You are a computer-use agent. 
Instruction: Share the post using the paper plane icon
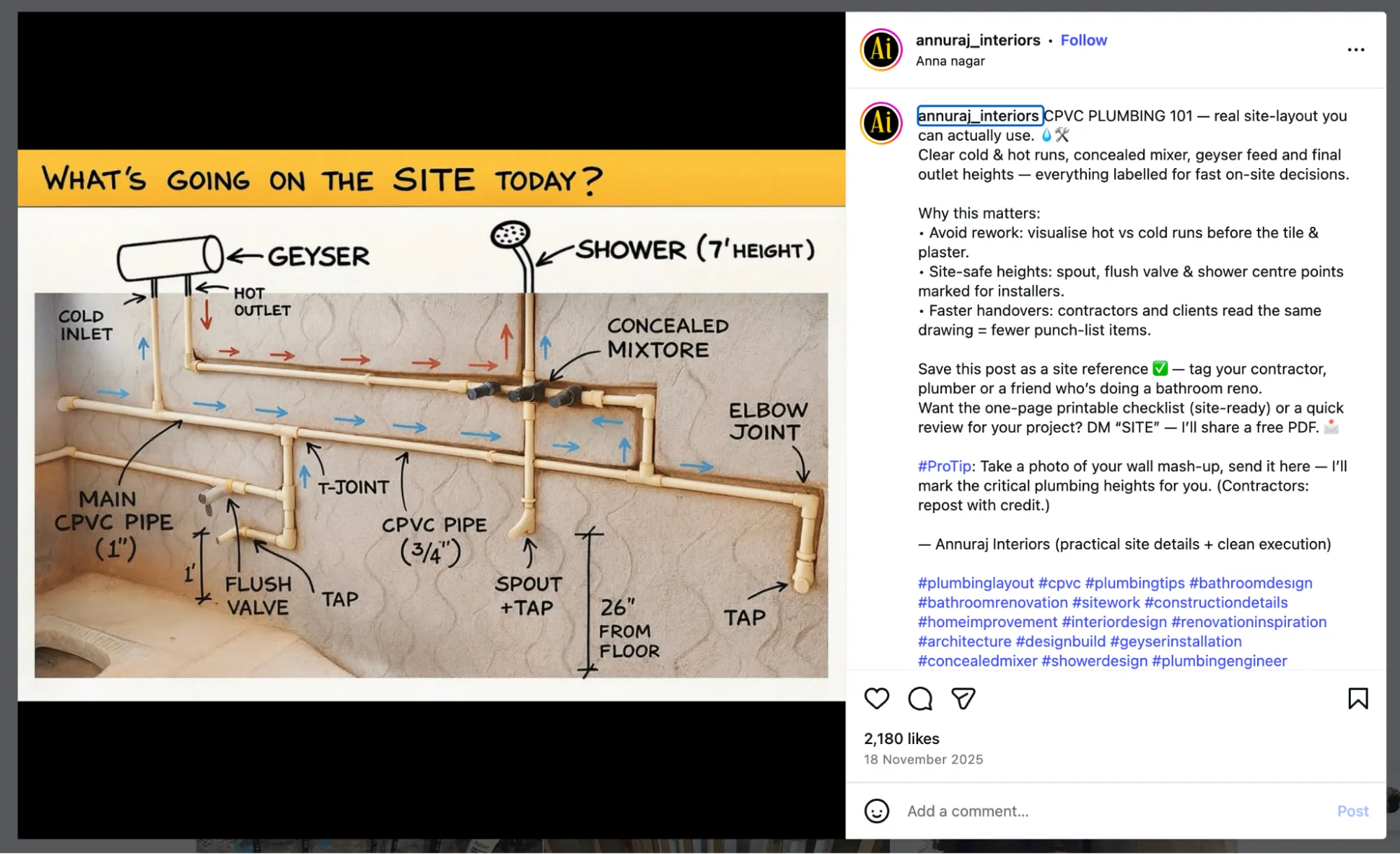pos(963,698)
